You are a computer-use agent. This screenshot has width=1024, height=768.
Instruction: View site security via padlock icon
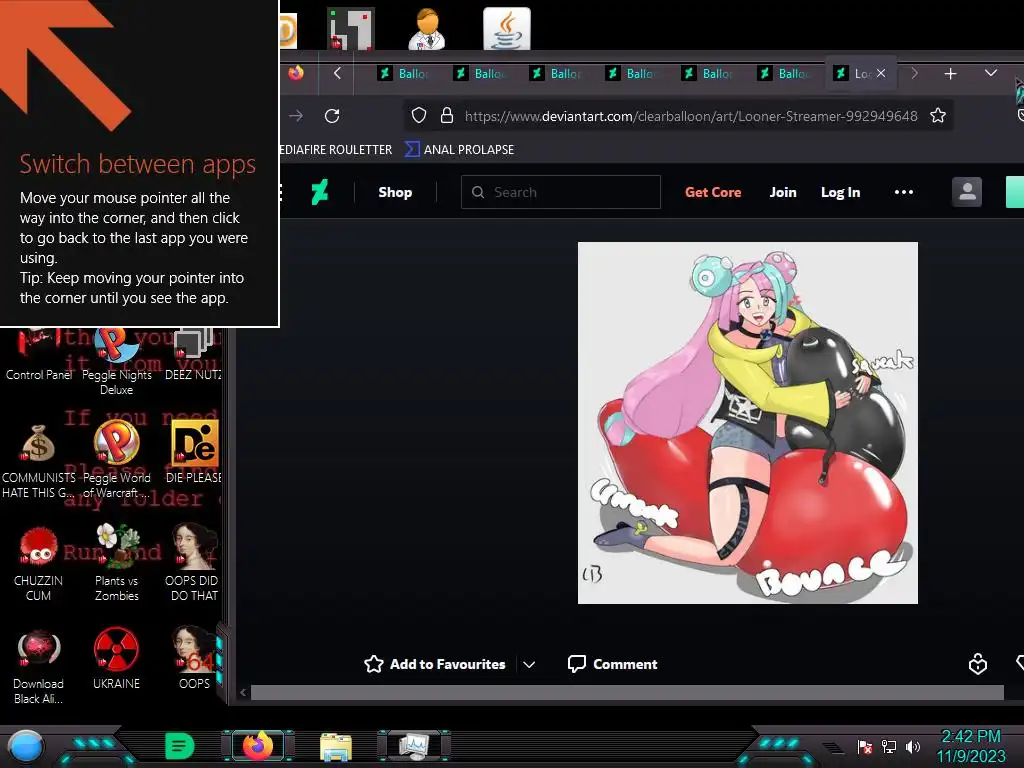pyautogui.click(x=447, y=116)
